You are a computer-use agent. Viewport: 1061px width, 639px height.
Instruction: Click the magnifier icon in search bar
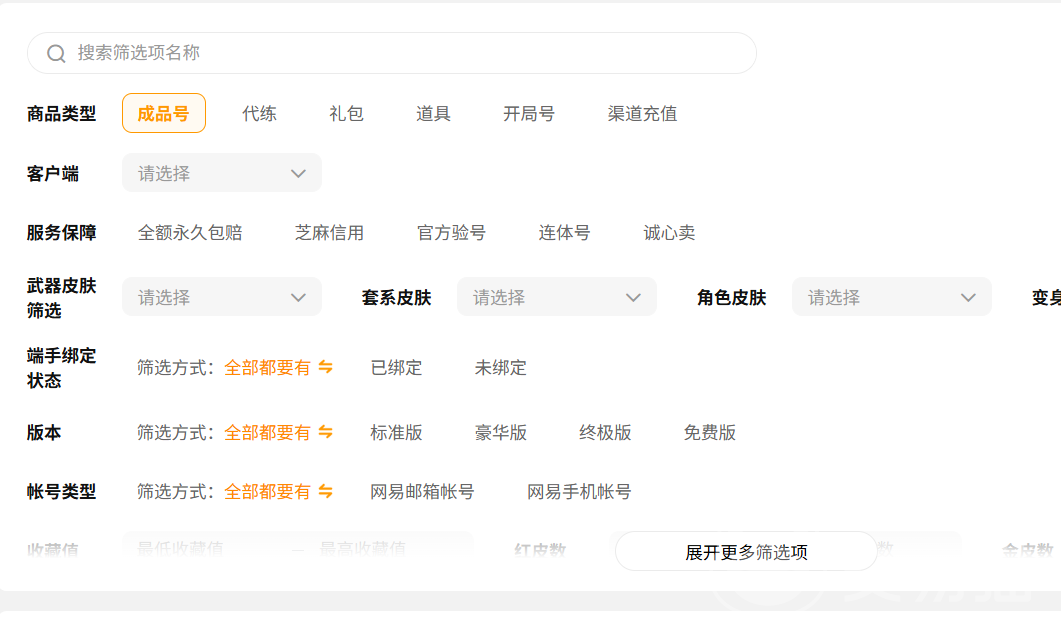[x=56, y=53]
